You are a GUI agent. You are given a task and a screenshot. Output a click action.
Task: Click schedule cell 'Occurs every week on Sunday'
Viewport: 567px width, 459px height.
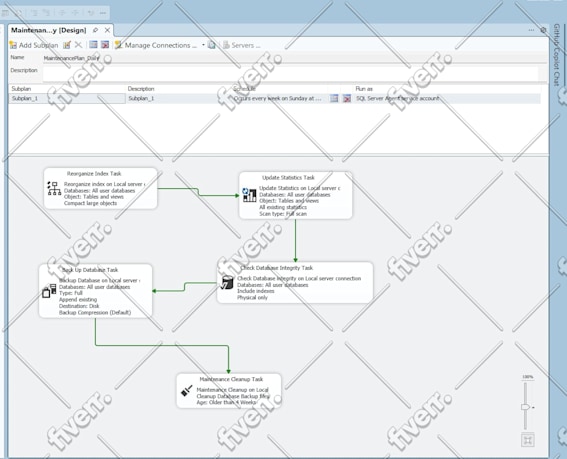click(278, 98)
